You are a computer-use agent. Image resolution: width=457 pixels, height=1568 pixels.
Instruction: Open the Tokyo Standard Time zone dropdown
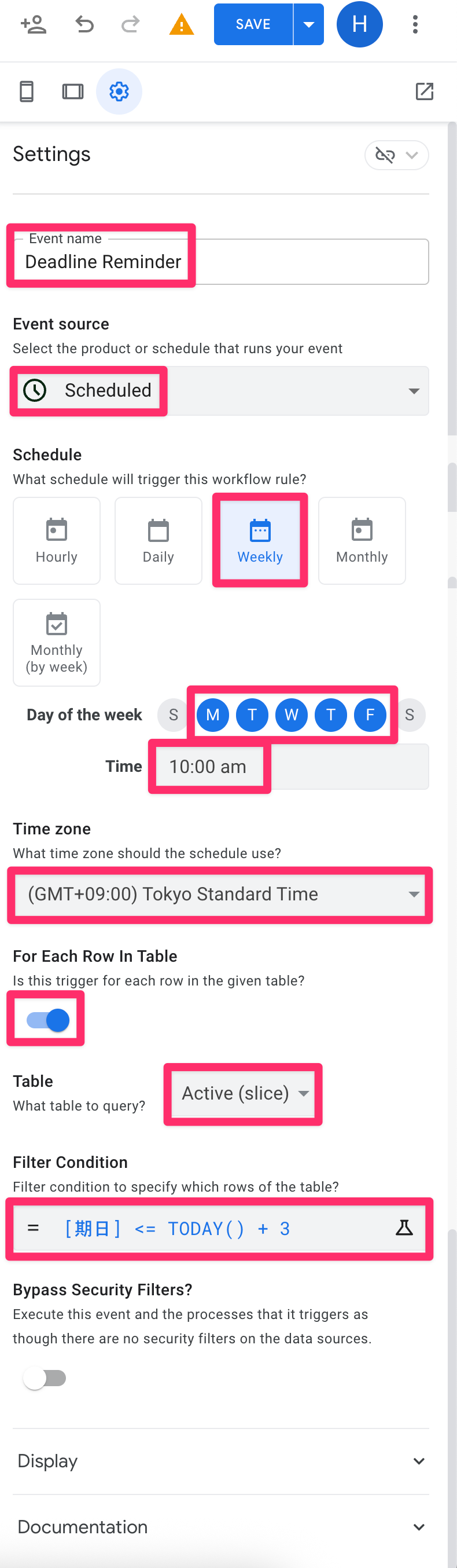coord(219,893)
